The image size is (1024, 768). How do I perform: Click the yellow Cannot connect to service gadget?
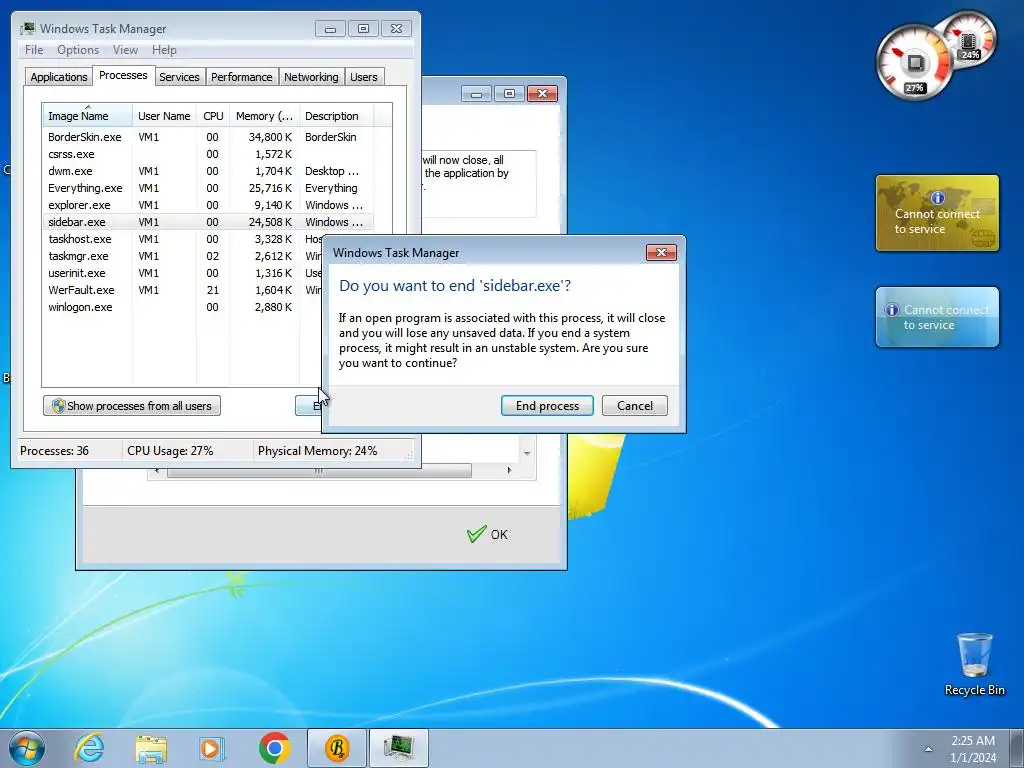click(937, 213)
